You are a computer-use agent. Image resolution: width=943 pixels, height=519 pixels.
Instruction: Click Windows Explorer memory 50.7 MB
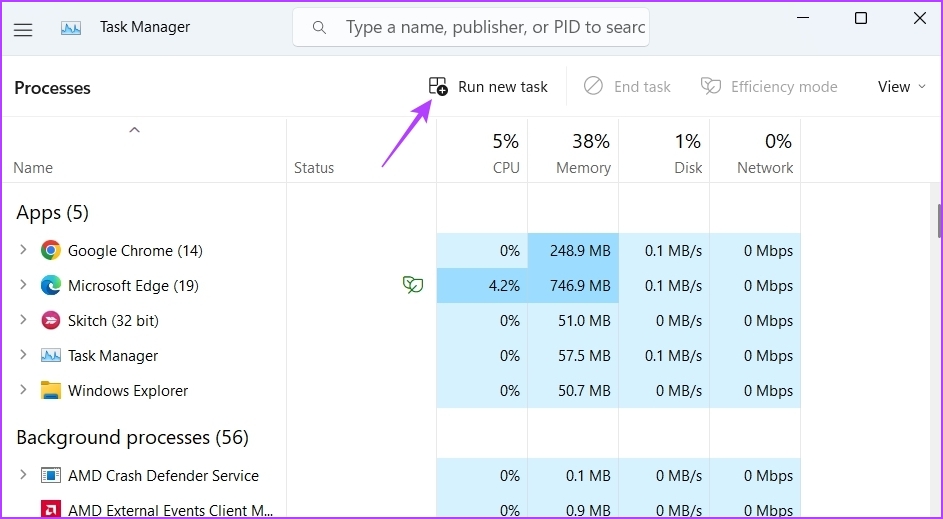click(x=584, y=391)
